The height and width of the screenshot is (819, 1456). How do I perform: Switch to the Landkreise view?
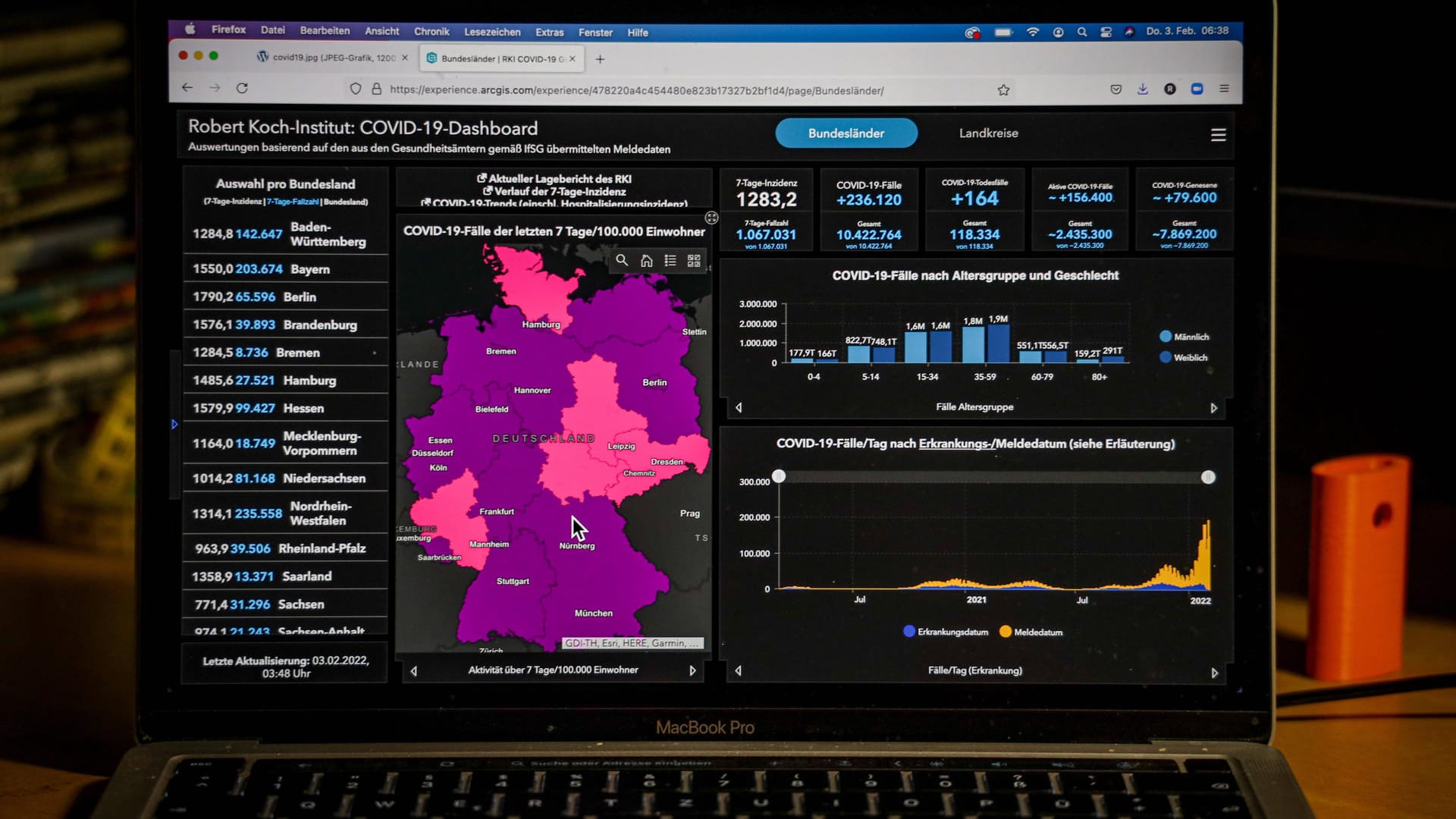(x=988, y=133)
